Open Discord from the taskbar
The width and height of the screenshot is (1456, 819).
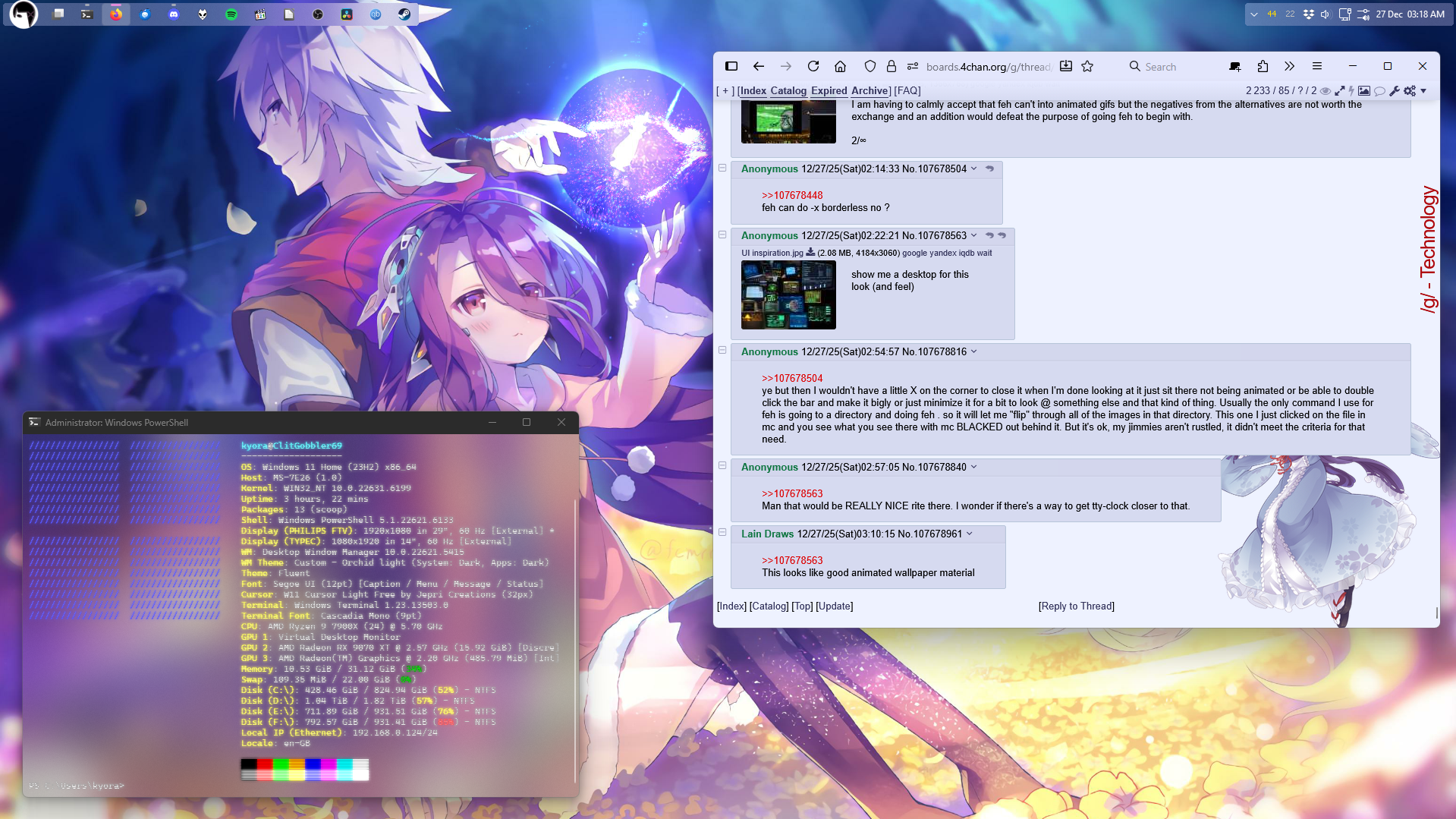pyautogui.click(x=174, y=14)
